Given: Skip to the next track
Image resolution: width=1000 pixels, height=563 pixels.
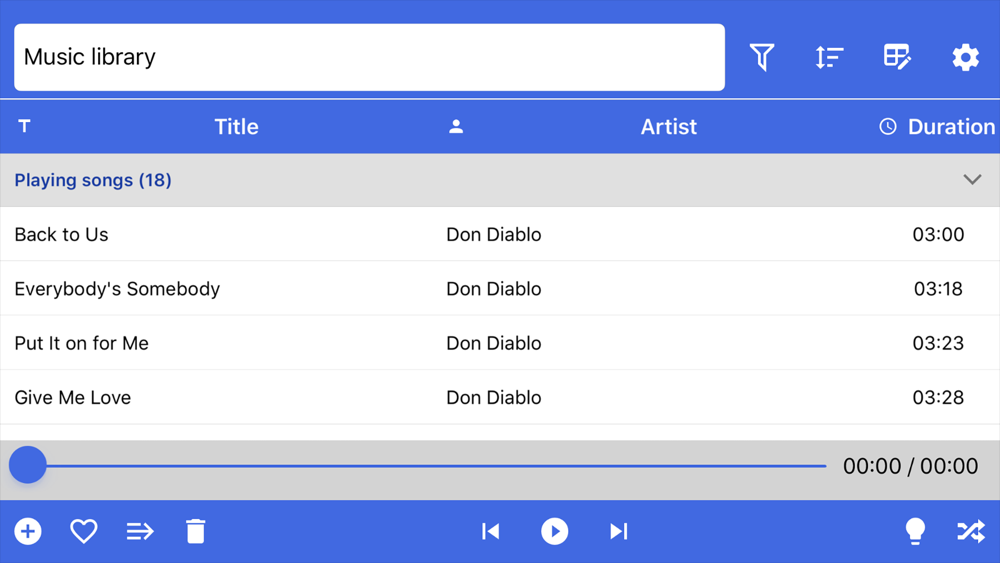Looking at the screenshot, I should (619, 531).
